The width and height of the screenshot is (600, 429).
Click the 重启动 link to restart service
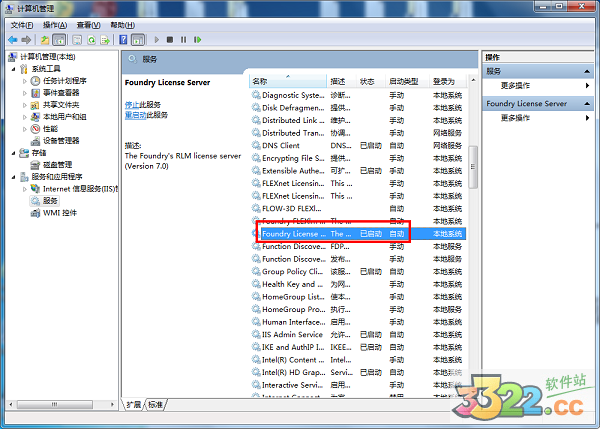pos(135,115)
